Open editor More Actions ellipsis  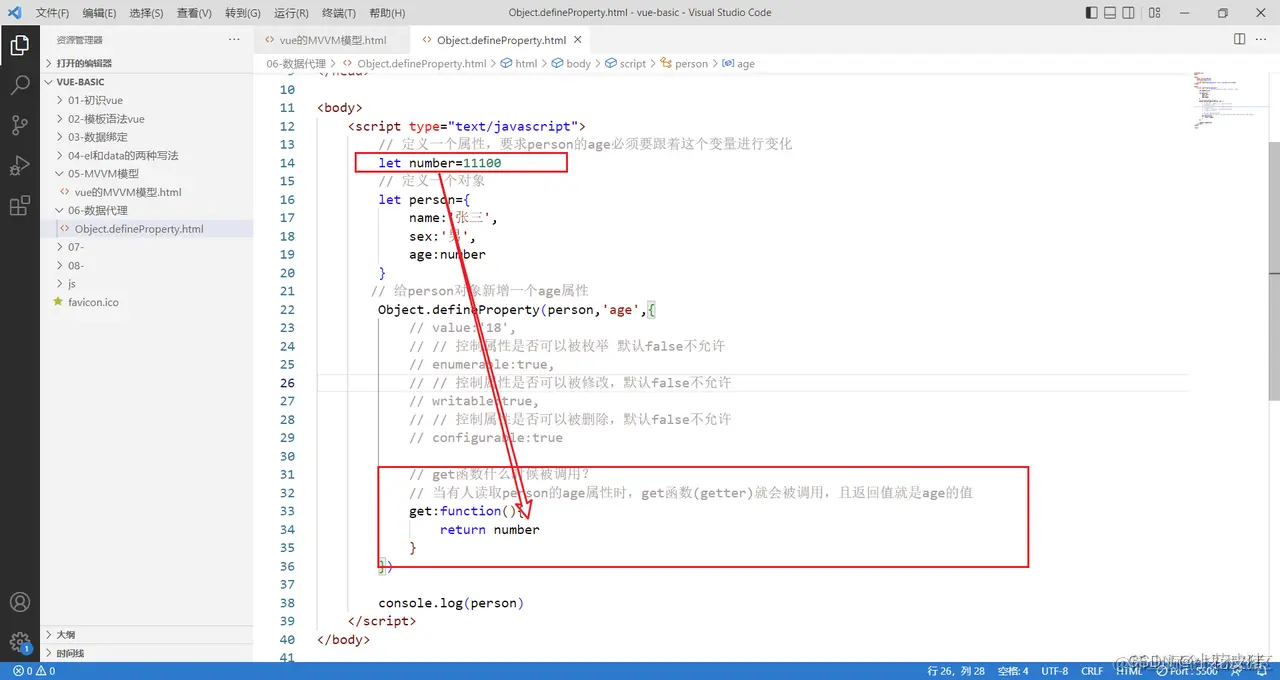coord(1261,39)
